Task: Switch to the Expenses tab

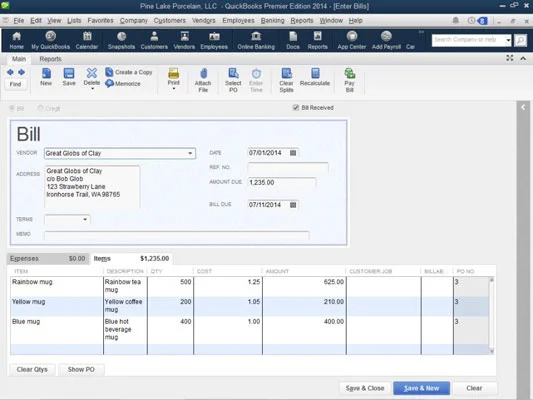Action: pos(48,259)
